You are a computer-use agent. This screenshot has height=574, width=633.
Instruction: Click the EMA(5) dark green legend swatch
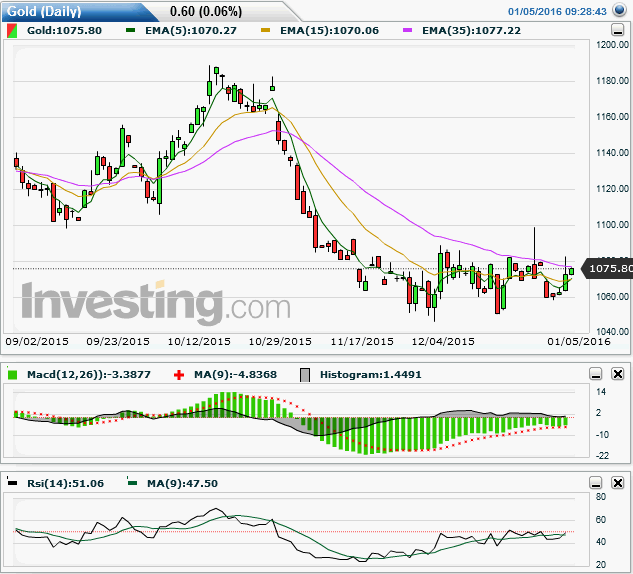130,30
